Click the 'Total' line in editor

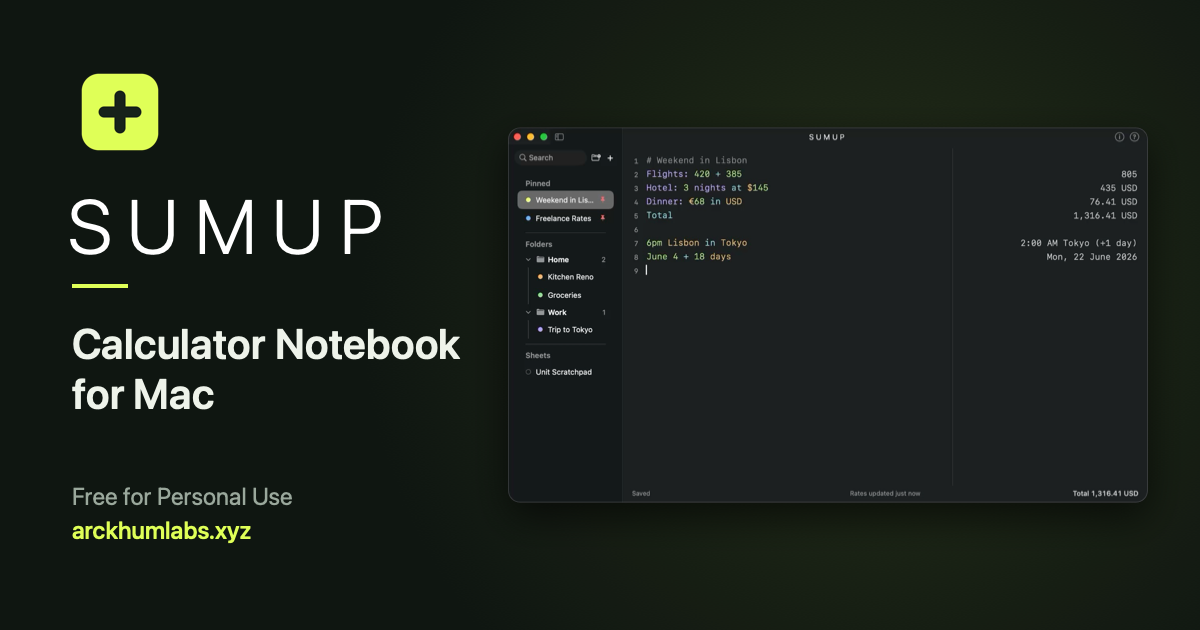point(659,215)
